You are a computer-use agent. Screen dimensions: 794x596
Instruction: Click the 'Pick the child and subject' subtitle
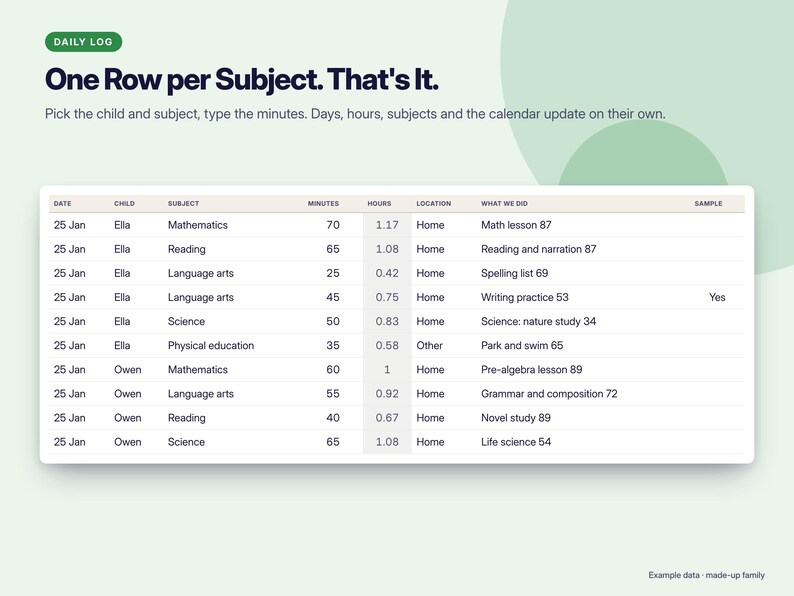(x=355, y=114)
